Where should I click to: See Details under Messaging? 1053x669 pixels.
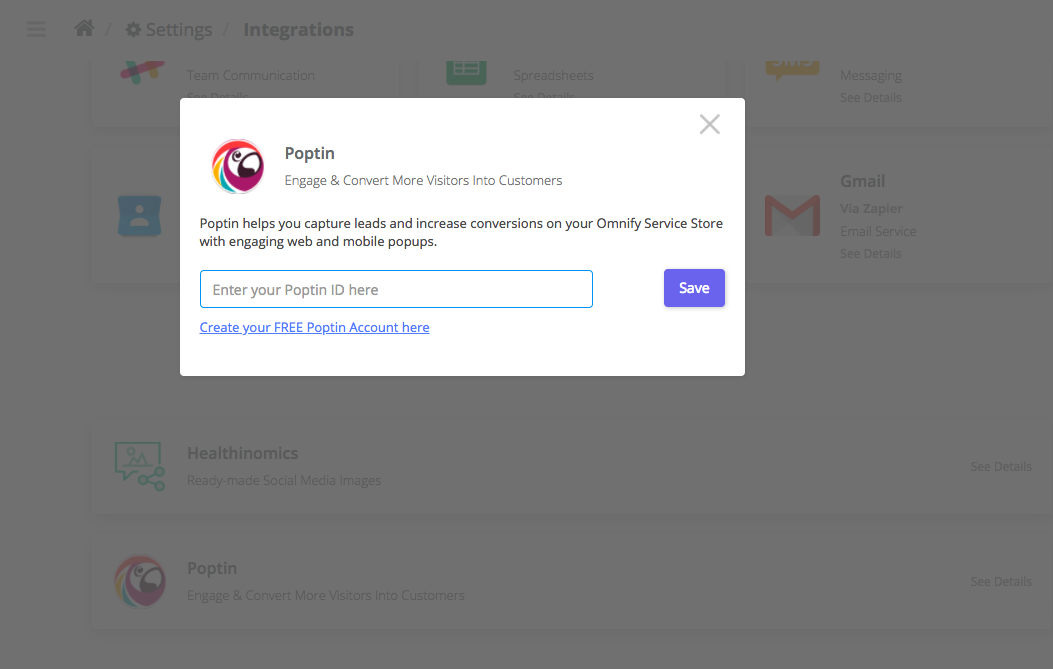(x=870, y=97)
